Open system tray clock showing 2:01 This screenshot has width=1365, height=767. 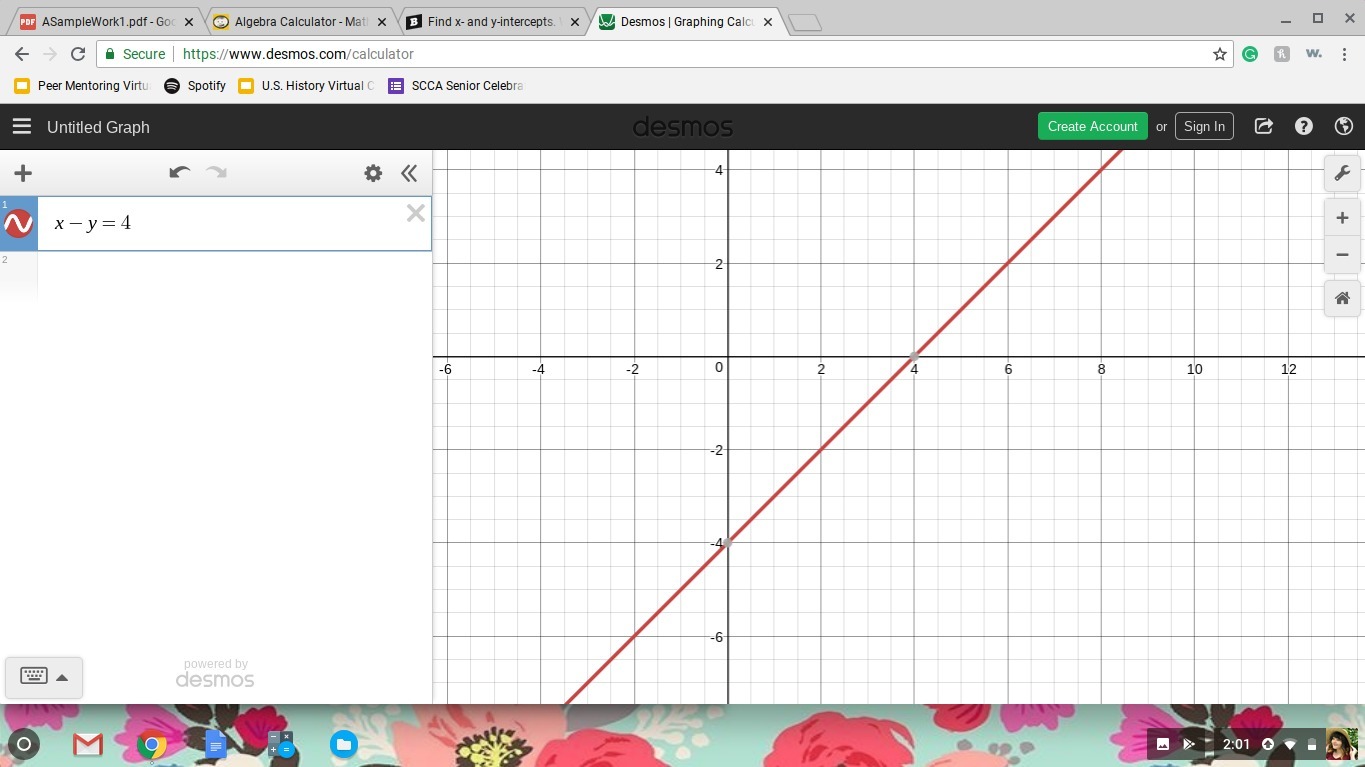[1236, 744]
